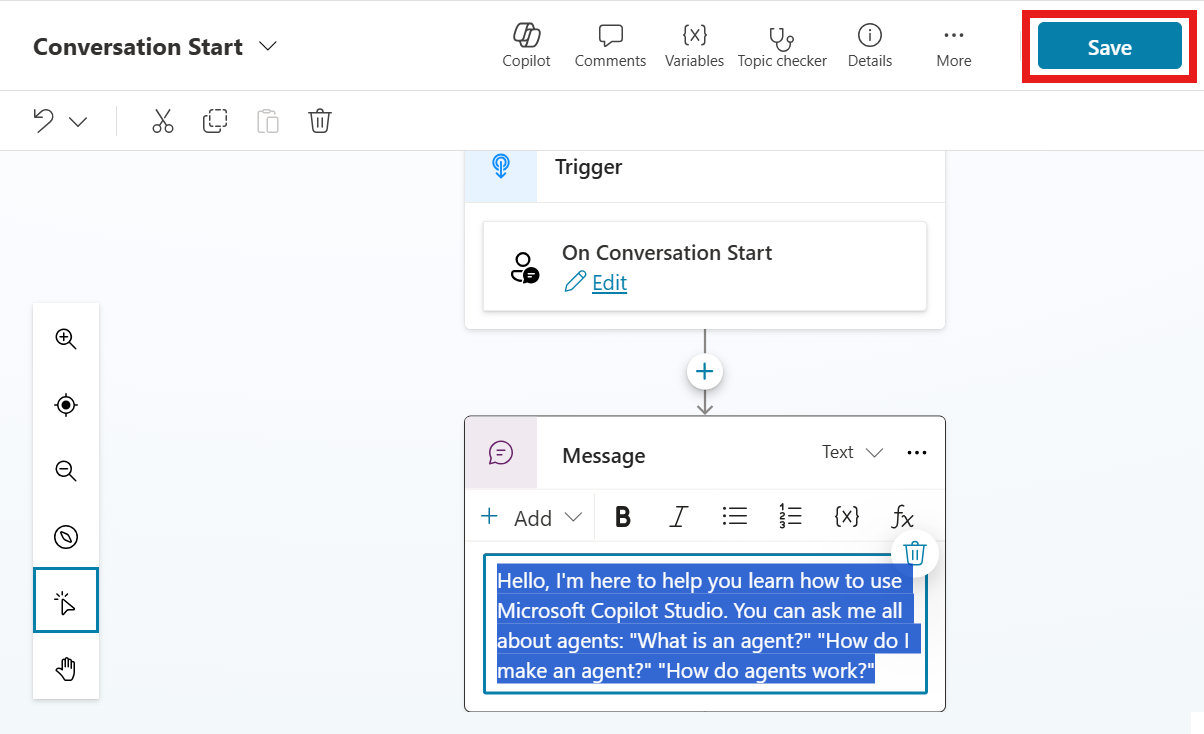Screen dimensions: 1204x734
Task: Add a node below the trigger
Action: 705,372
